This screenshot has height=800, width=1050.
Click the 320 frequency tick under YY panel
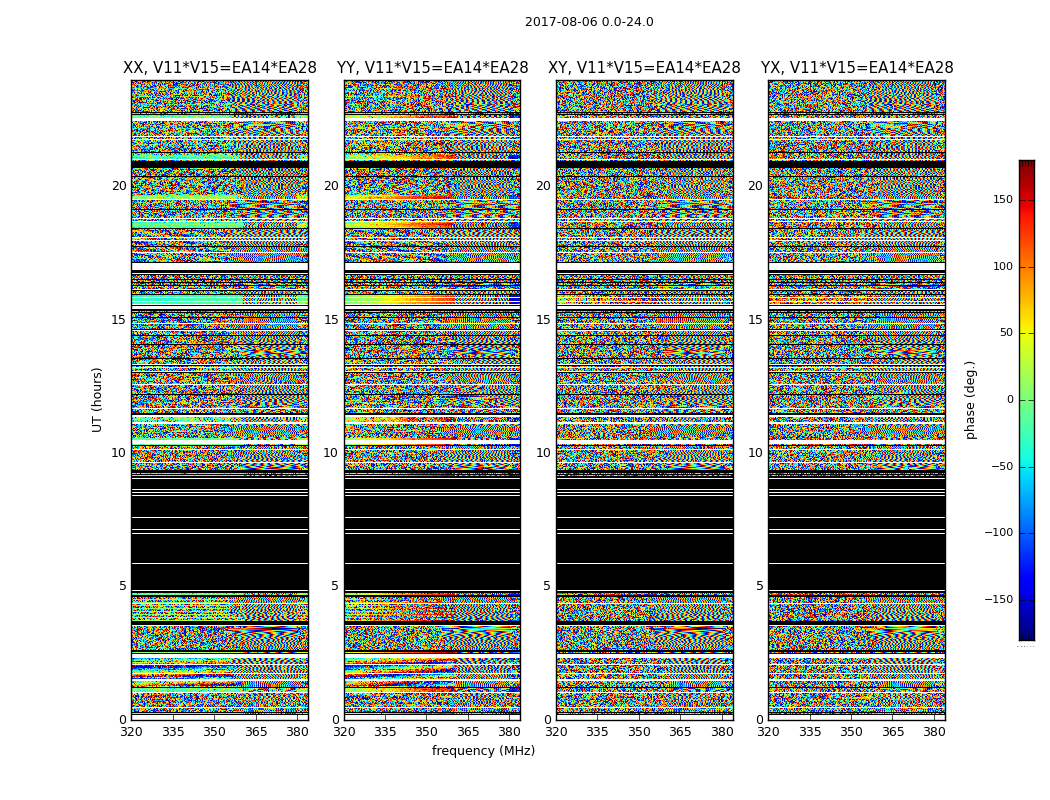pyautogui.click(x=344, y=732)
